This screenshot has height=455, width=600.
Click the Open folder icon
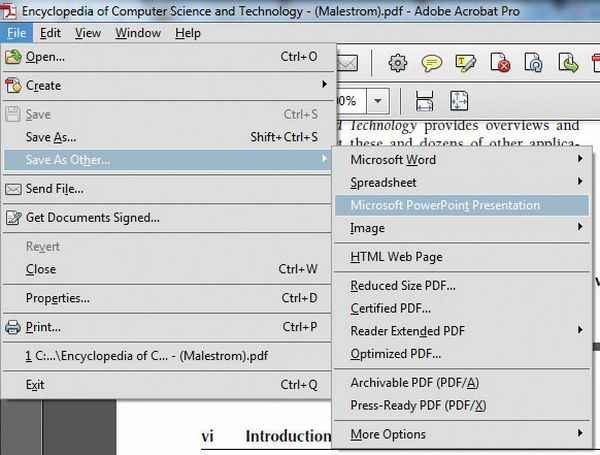pyautogui.click(x=13, y=57)
